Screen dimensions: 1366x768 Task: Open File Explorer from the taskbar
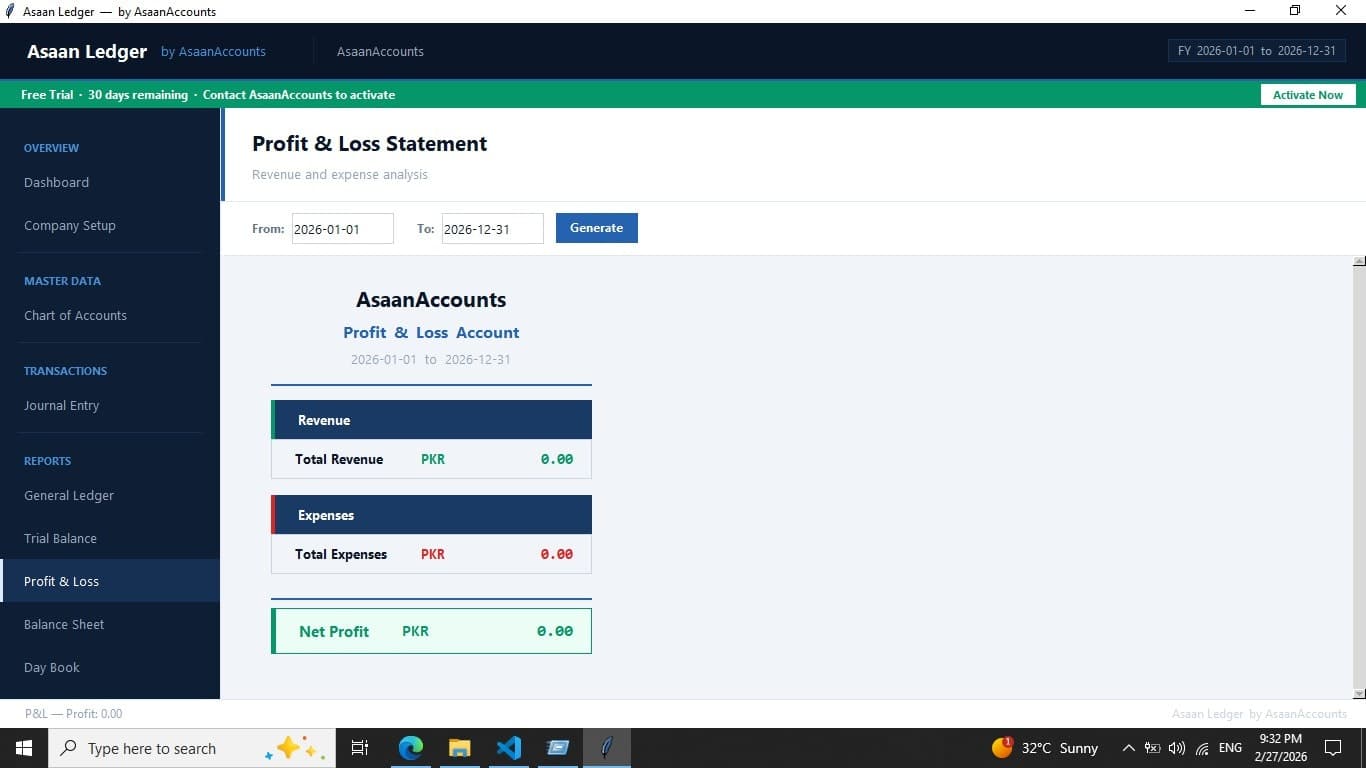pyautogui.click(x=459, y=747)
